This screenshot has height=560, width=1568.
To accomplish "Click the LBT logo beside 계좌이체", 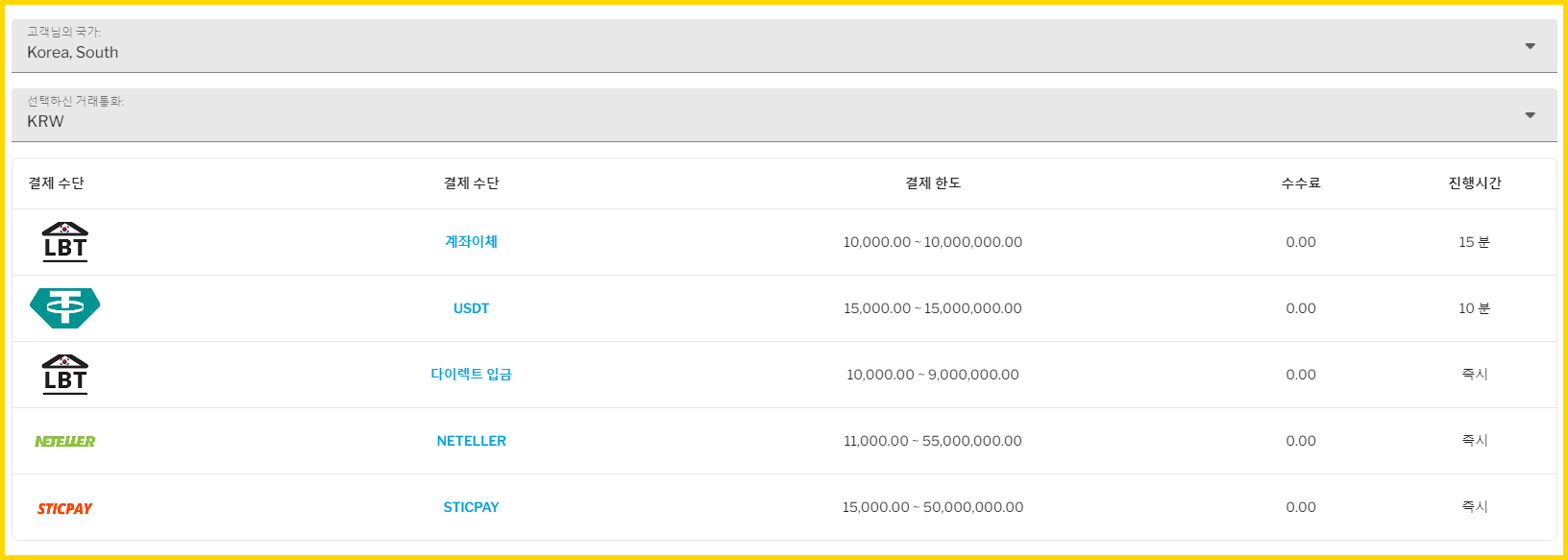I will 65,242.
